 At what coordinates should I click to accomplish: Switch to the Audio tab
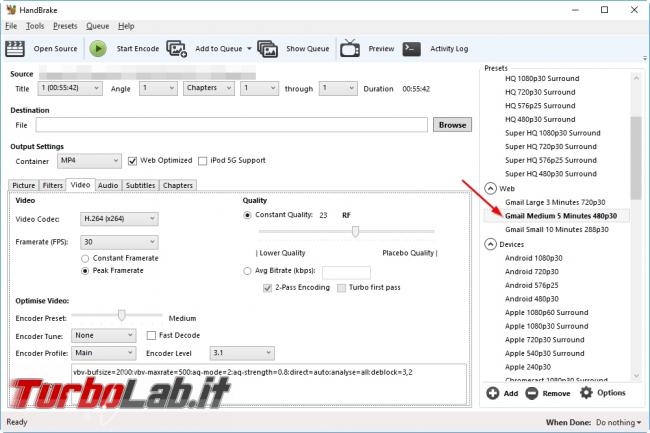(108, 185)
